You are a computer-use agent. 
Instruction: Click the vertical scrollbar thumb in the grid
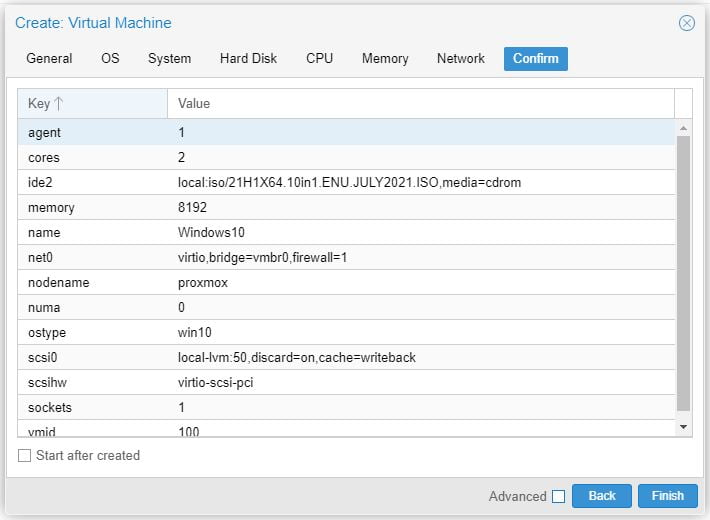(684, 270)
